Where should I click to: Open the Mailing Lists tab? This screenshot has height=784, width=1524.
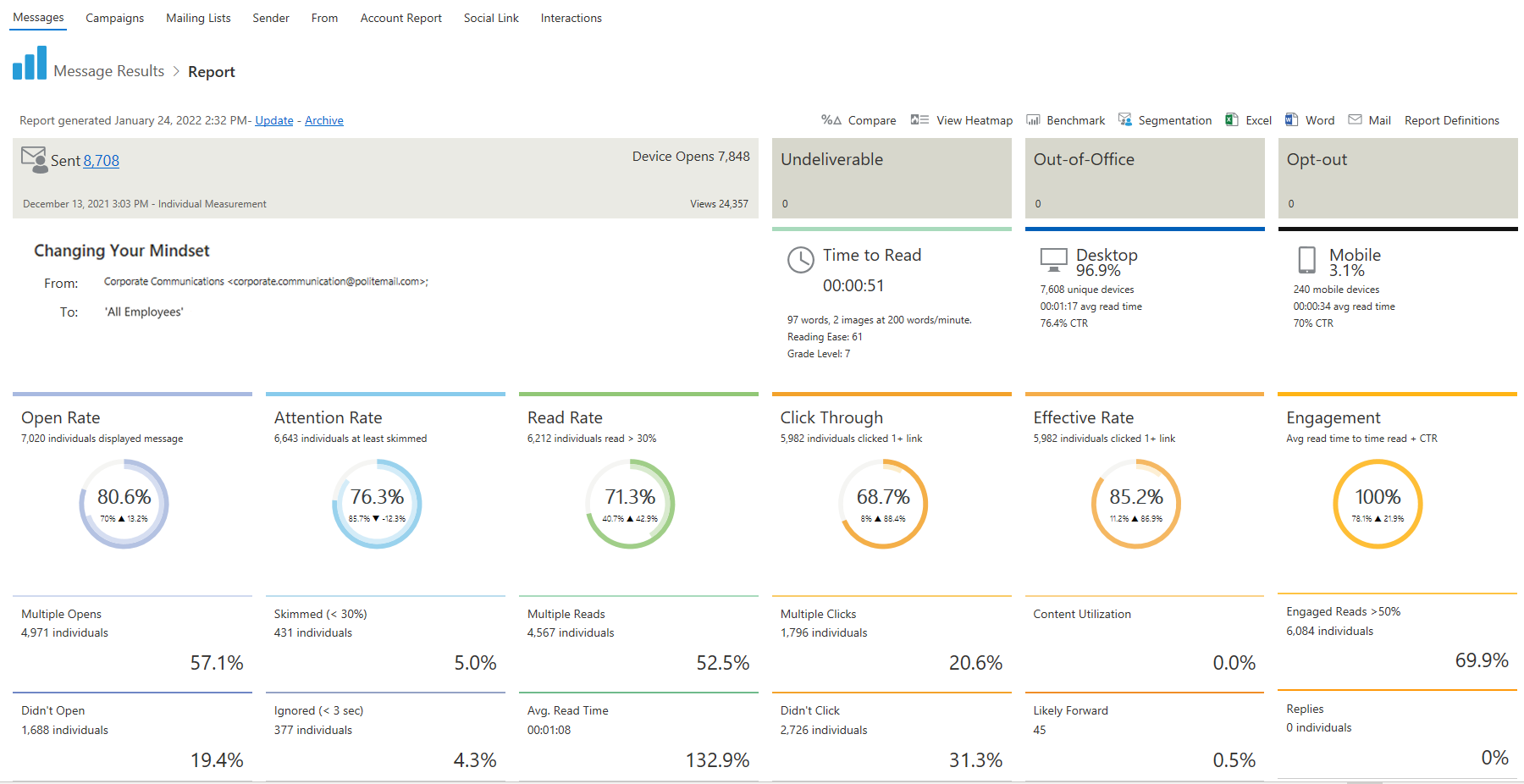(x=198, y=18)
